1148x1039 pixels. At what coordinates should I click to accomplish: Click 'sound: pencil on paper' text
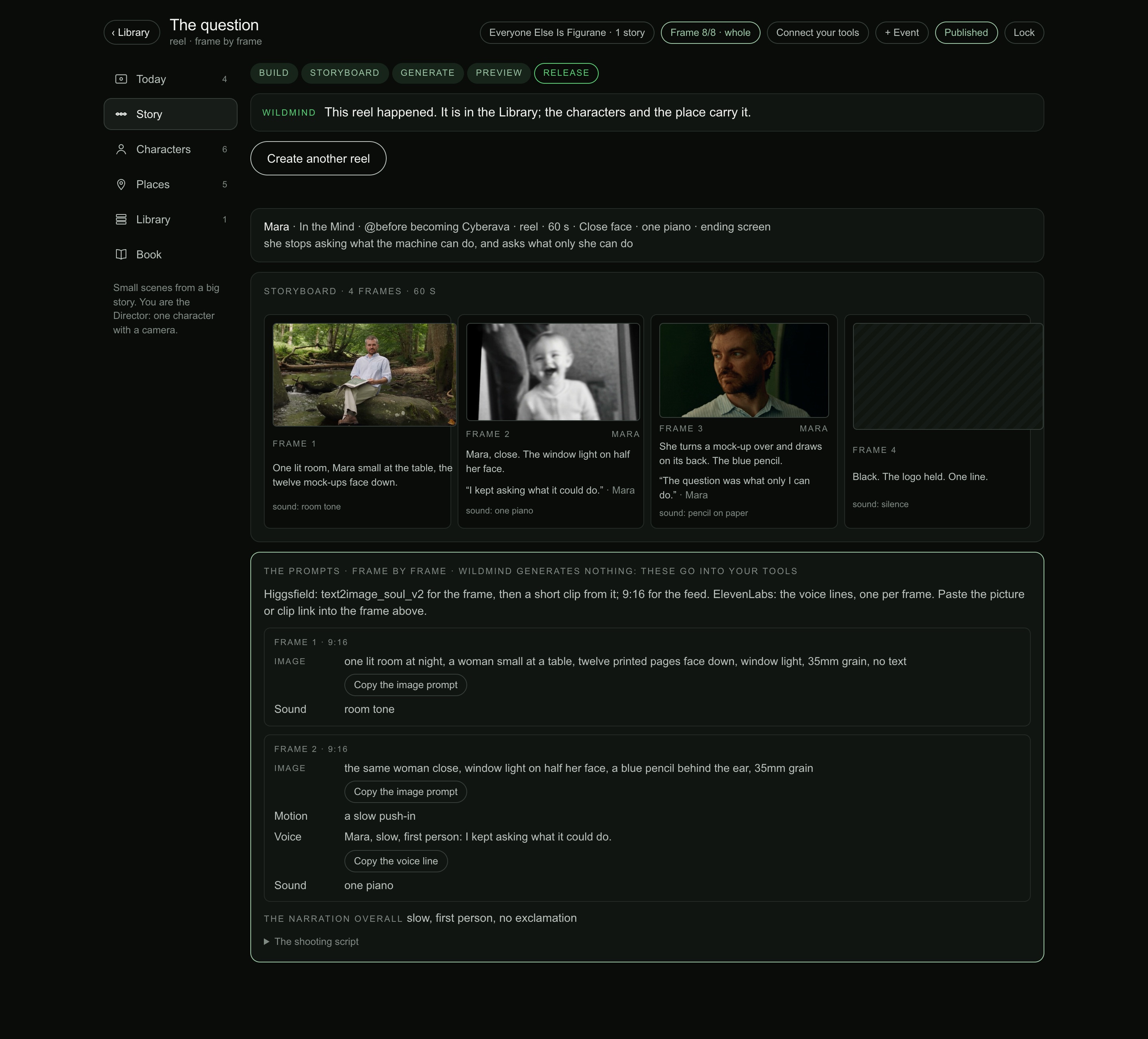703,513
